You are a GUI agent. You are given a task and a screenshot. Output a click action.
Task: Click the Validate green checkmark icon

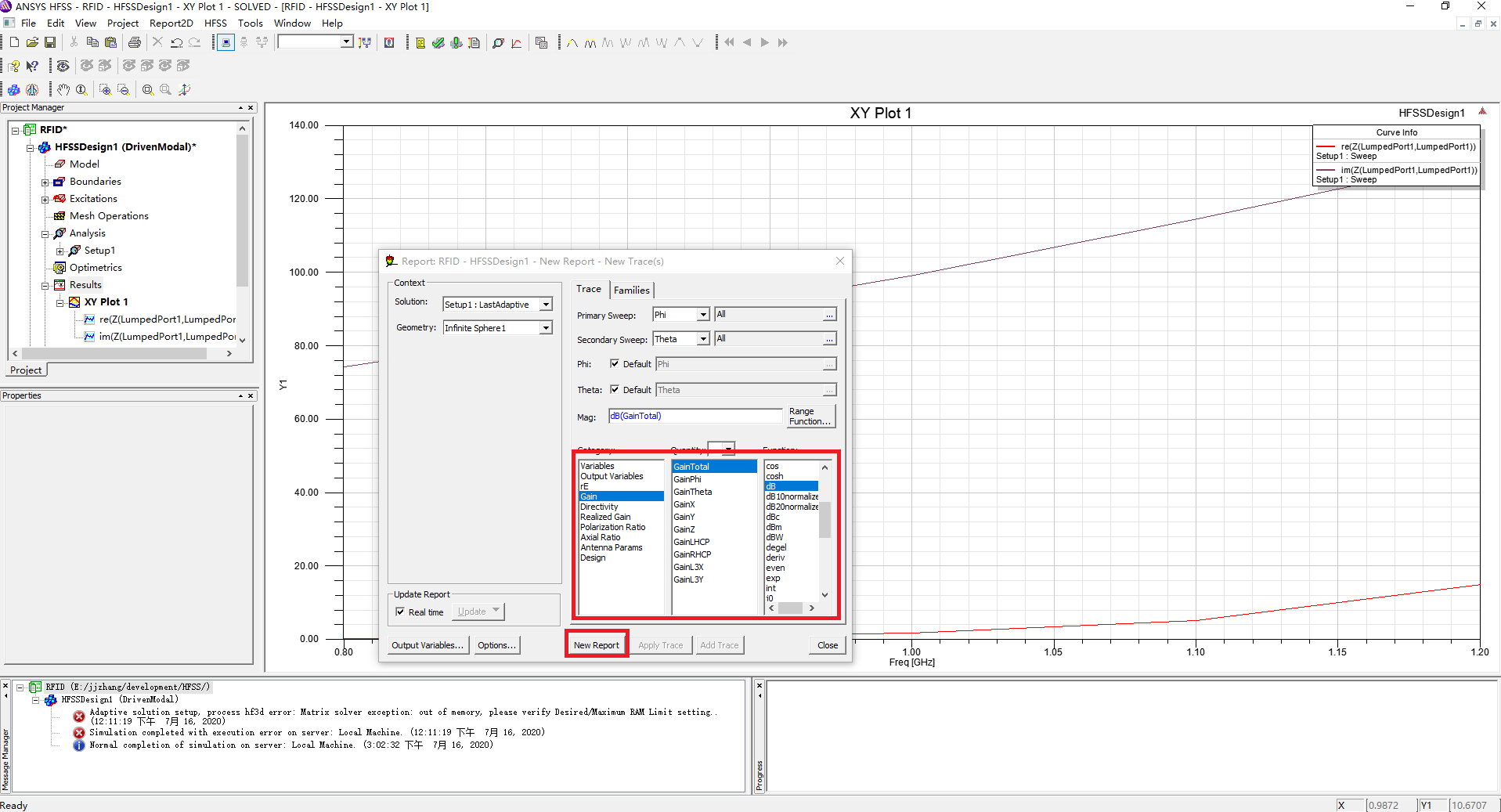(438, 42)
